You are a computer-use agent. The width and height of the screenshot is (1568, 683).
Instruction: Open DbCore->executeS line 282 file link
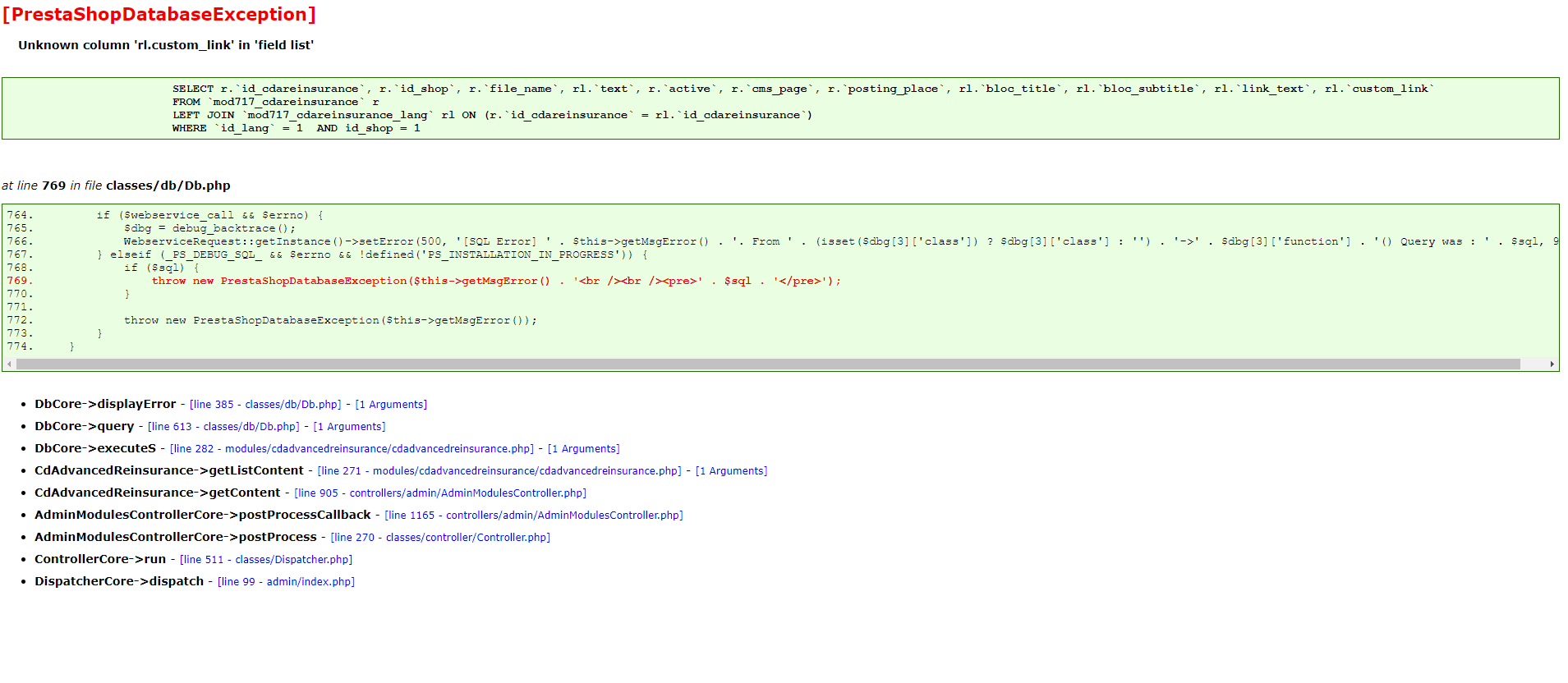point(352,449)
